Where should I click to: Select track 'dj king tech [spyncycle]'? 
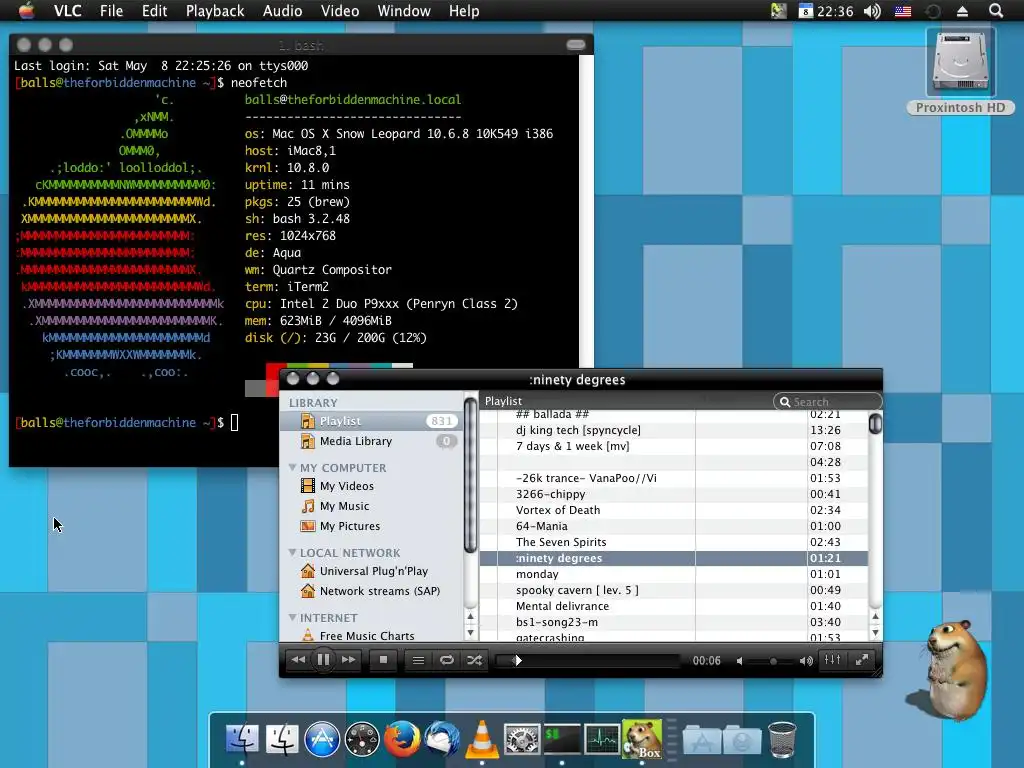point(674,430)
